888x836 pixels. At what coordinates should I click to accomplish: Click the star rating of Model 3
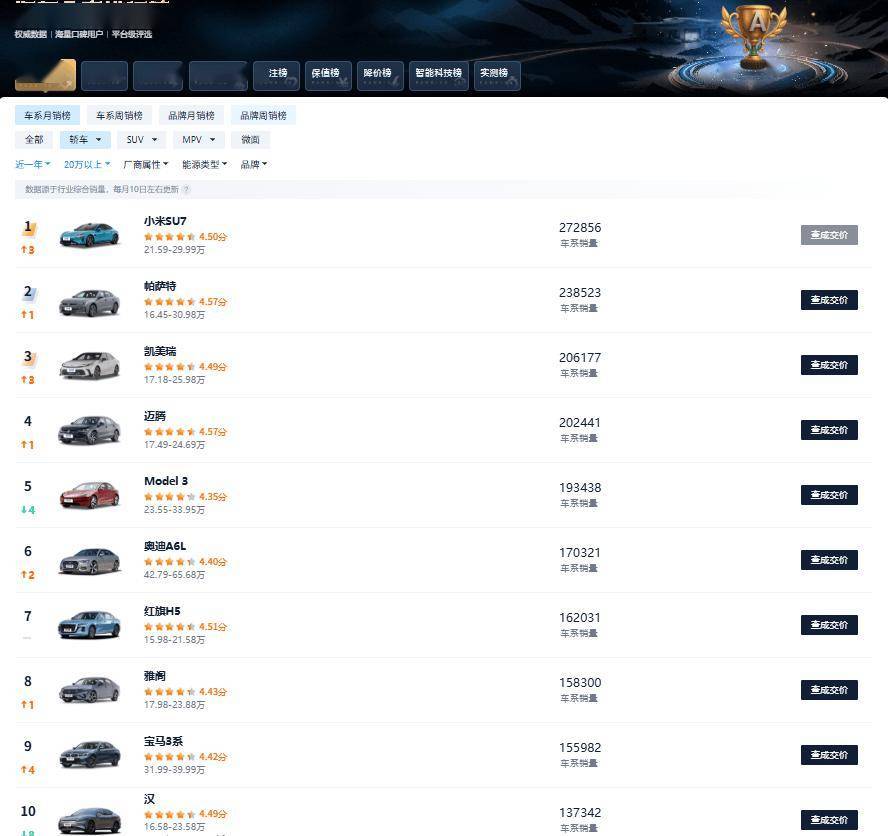pyautogui.click(x=165, y=497)
